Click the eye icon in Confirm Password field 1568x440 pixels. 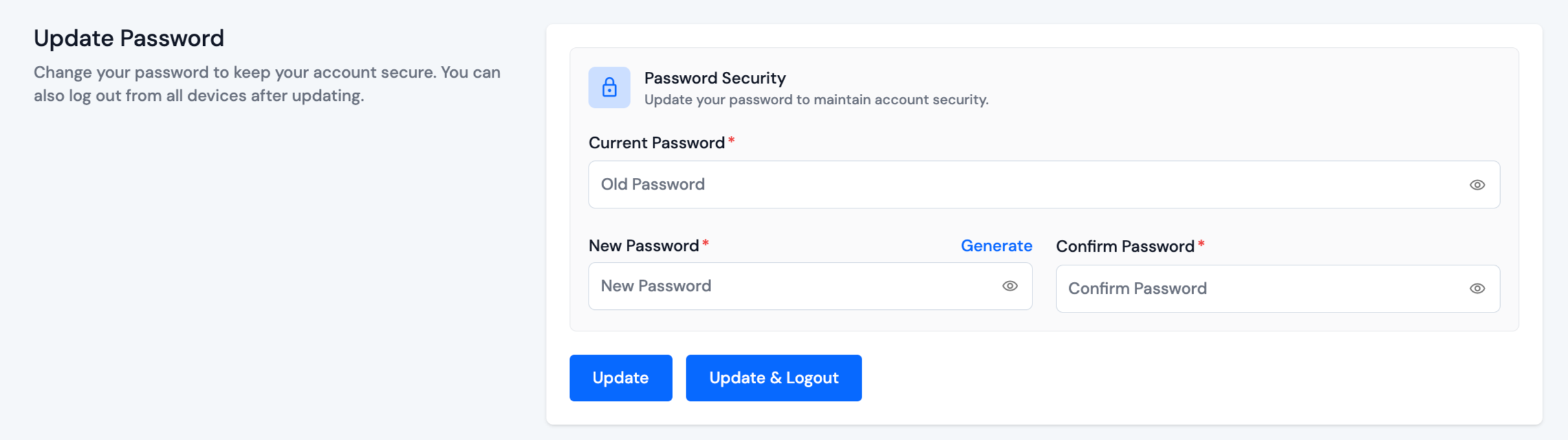1477,289
